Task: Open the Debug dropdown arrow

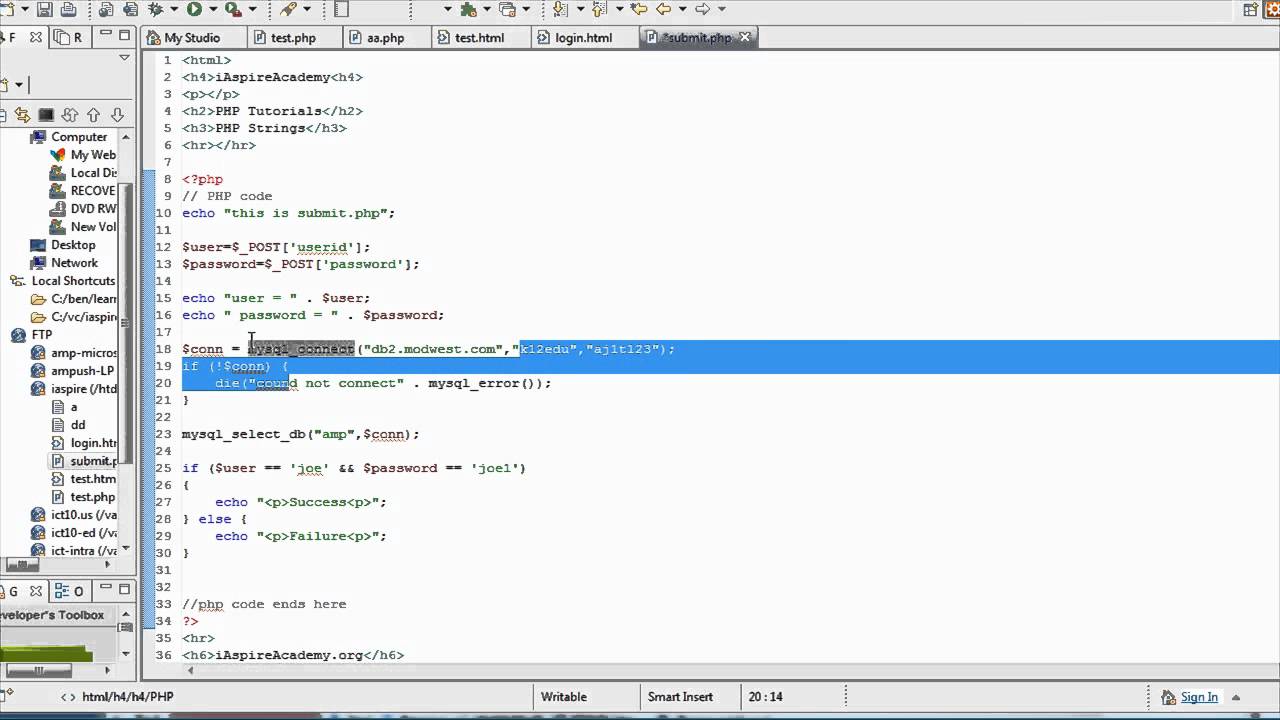Action: click(174, 9)
